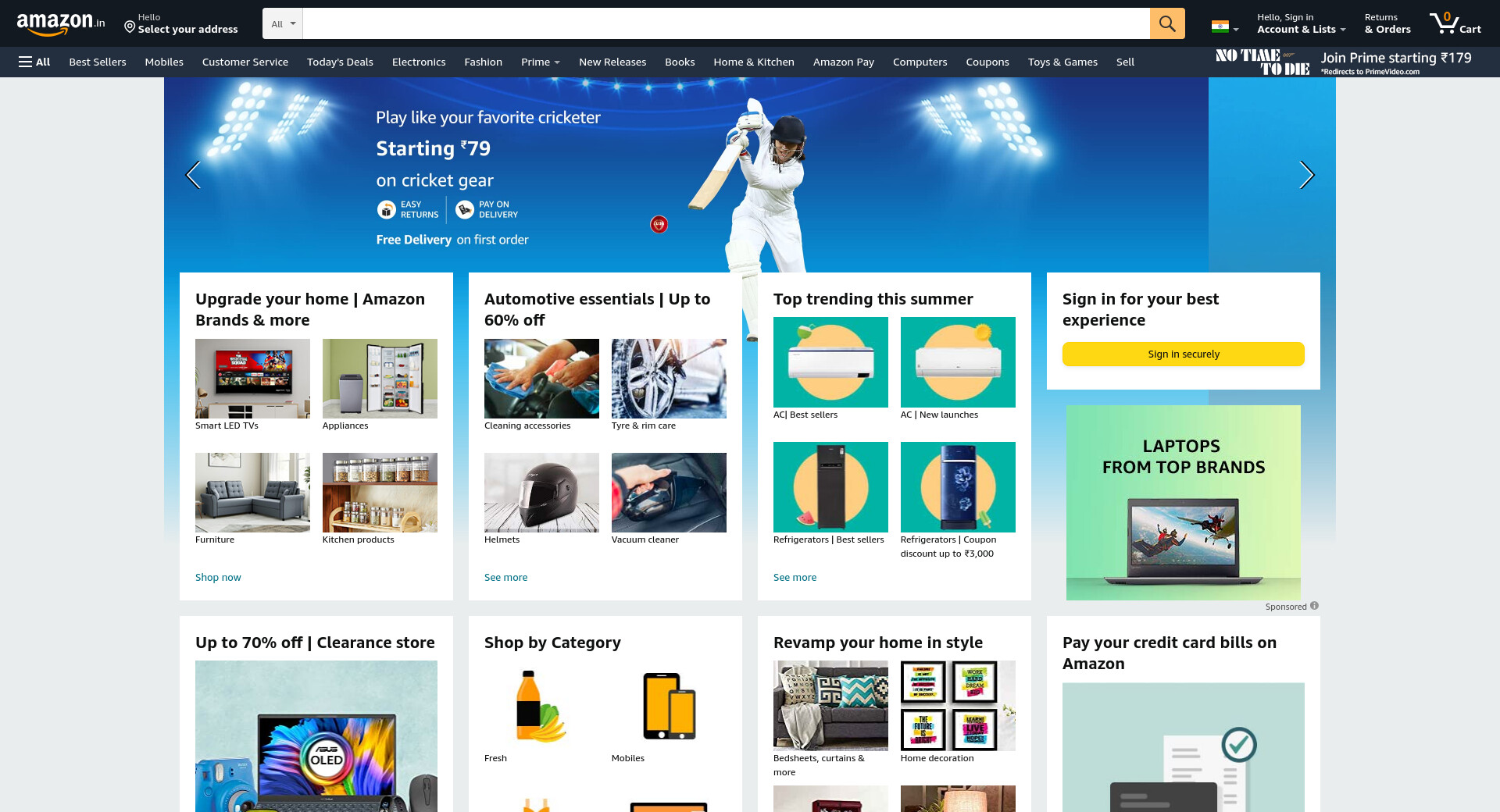Viewport: 1500px width, 812px height.
Task: Advance to next banner slide
Action: click(x=1306, y=175)
